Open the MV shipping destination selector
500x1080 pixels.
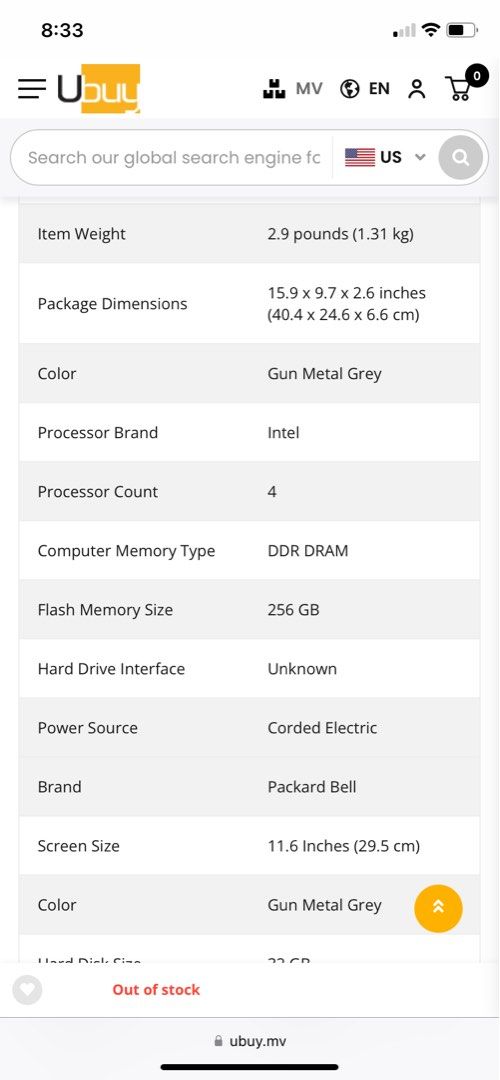[x=292, y=88]
